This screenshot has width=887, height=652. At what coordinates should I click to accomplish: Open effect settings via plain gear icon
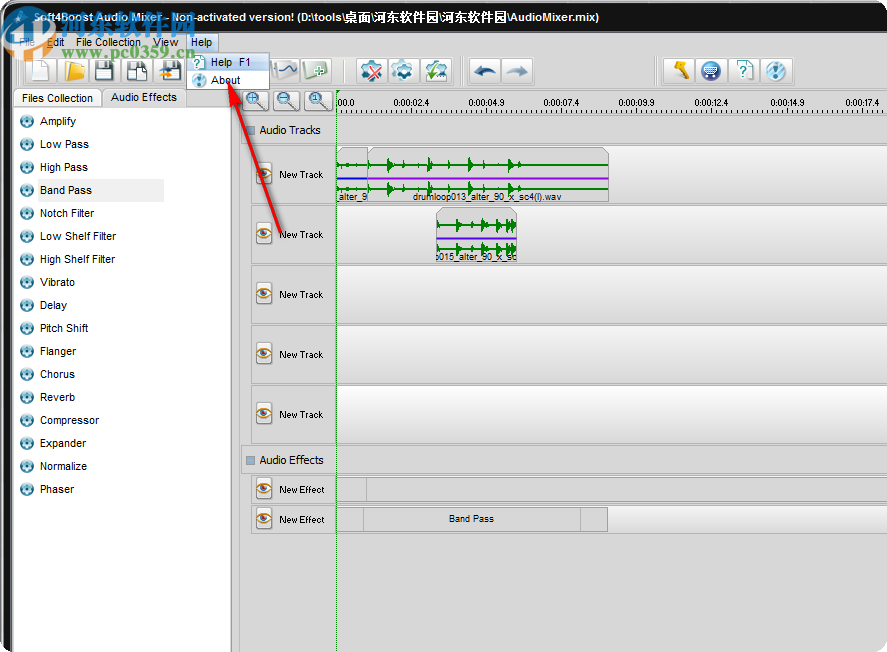tap(403, 71)
